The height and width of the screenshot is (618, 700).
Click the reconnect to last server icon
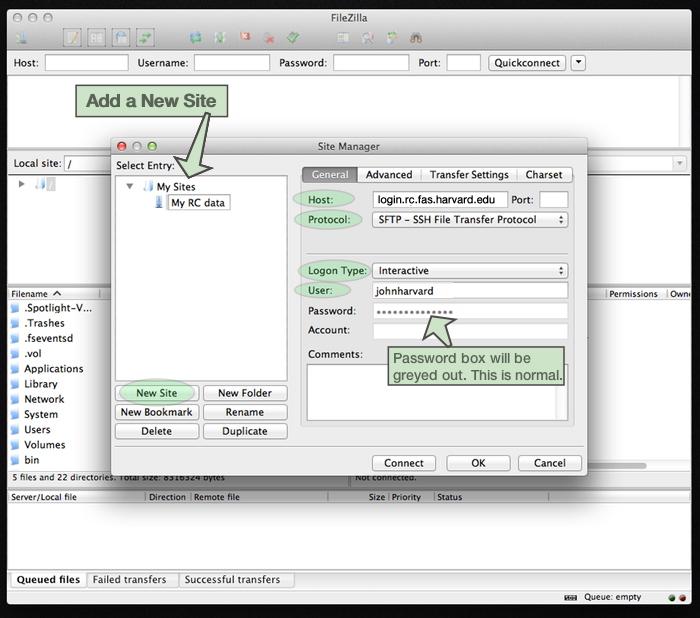pos(293,38)
